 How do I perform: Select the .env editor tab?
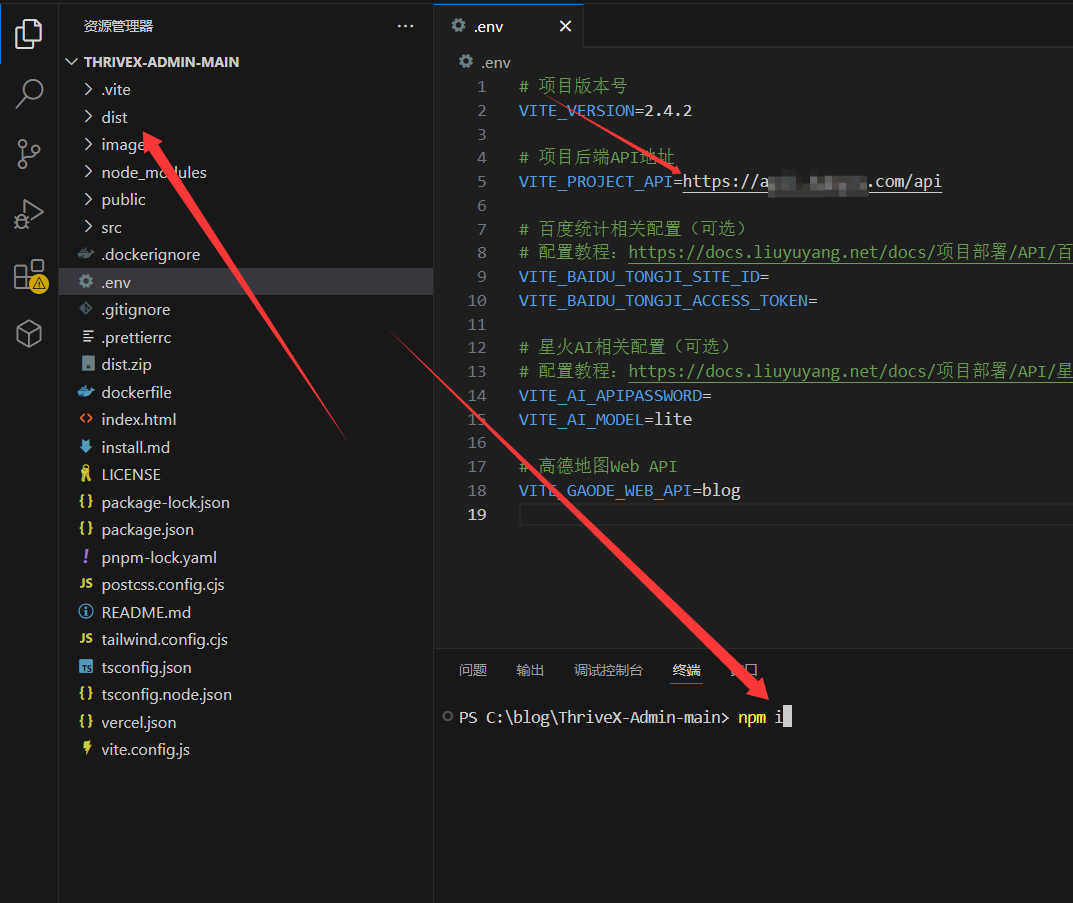(x=508, y=26)
